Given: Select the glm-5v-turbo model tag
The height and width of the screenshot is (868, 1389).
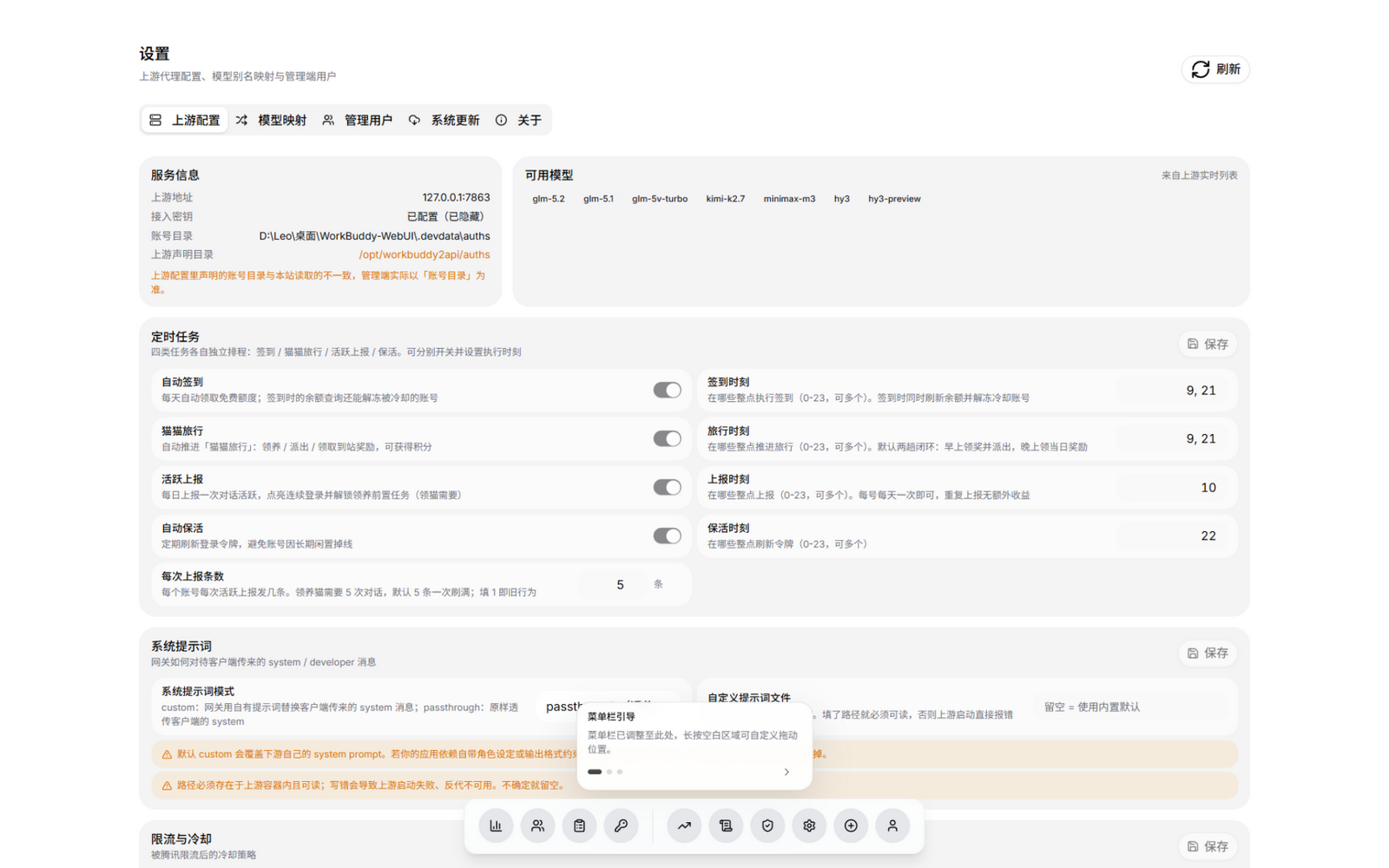Looking at the screenshot, I should tap(660, 199).
